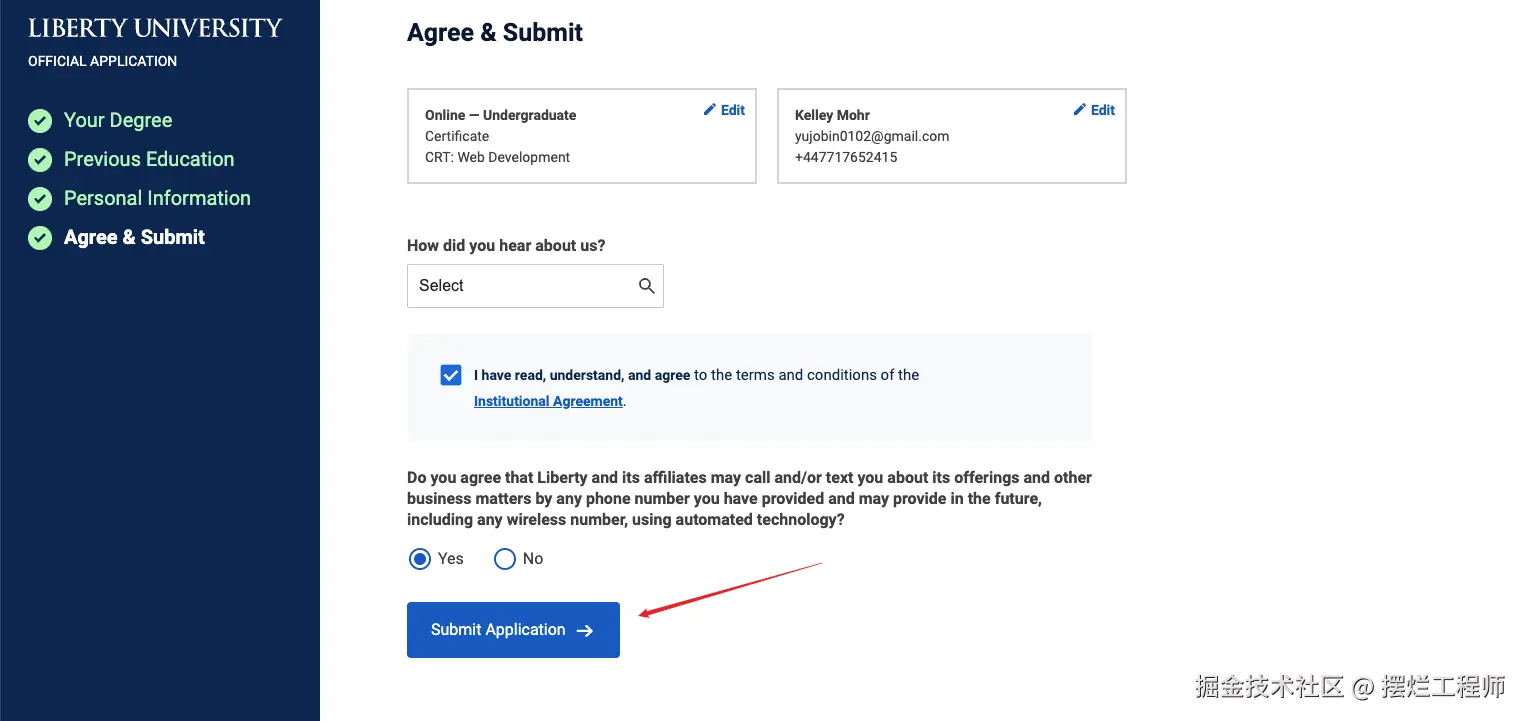Click Edit text on the contact info card

pos(1103,110)
